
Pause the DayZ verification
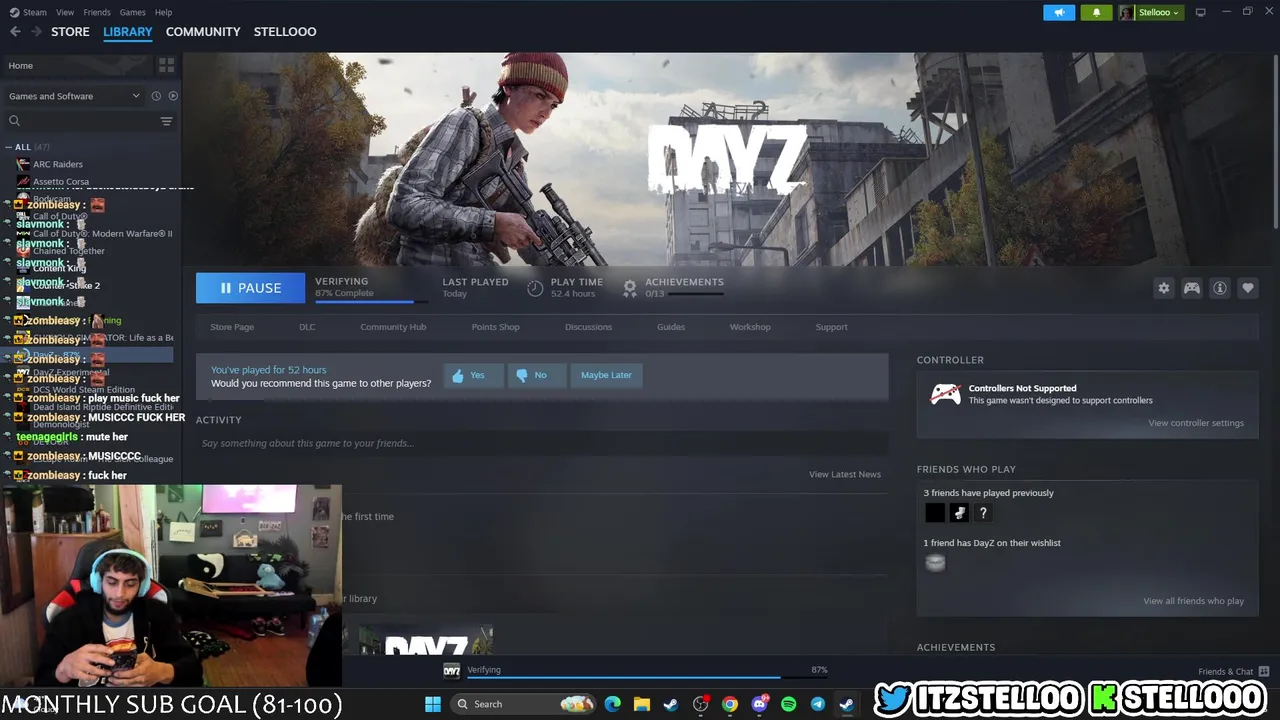[x=251, y=288]
